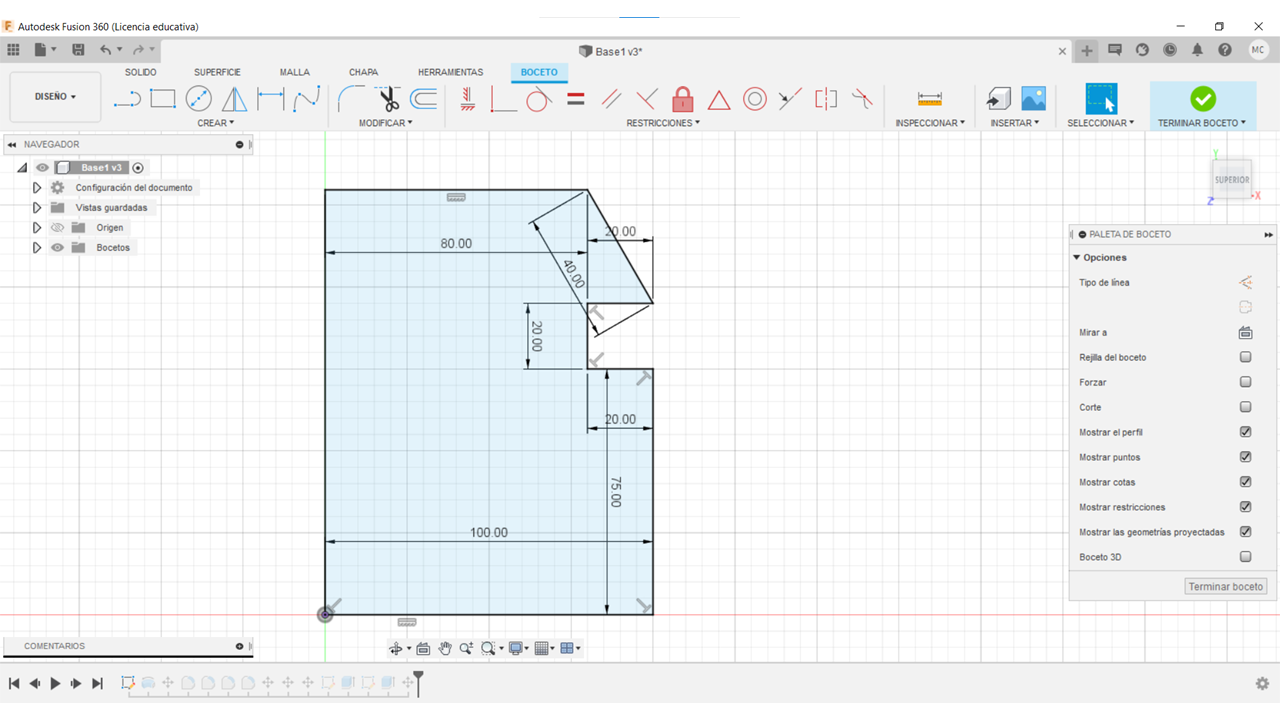The width and height of the screenshot is (1280, 720).
Task: Enable the Boceto 3D checkbox
Action: [1246, 557]
